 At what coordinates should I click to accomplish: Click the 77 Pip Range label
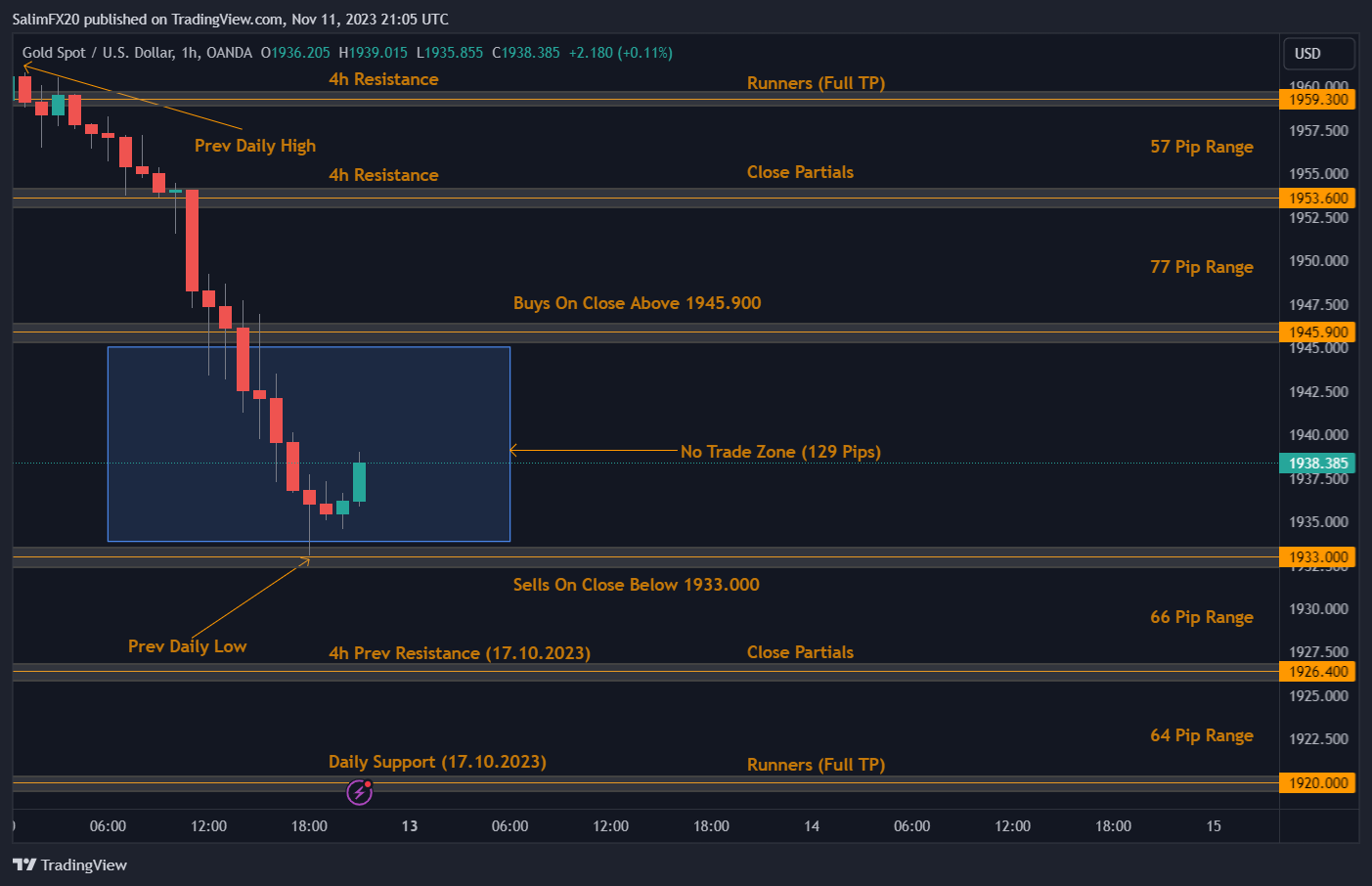1202,267
